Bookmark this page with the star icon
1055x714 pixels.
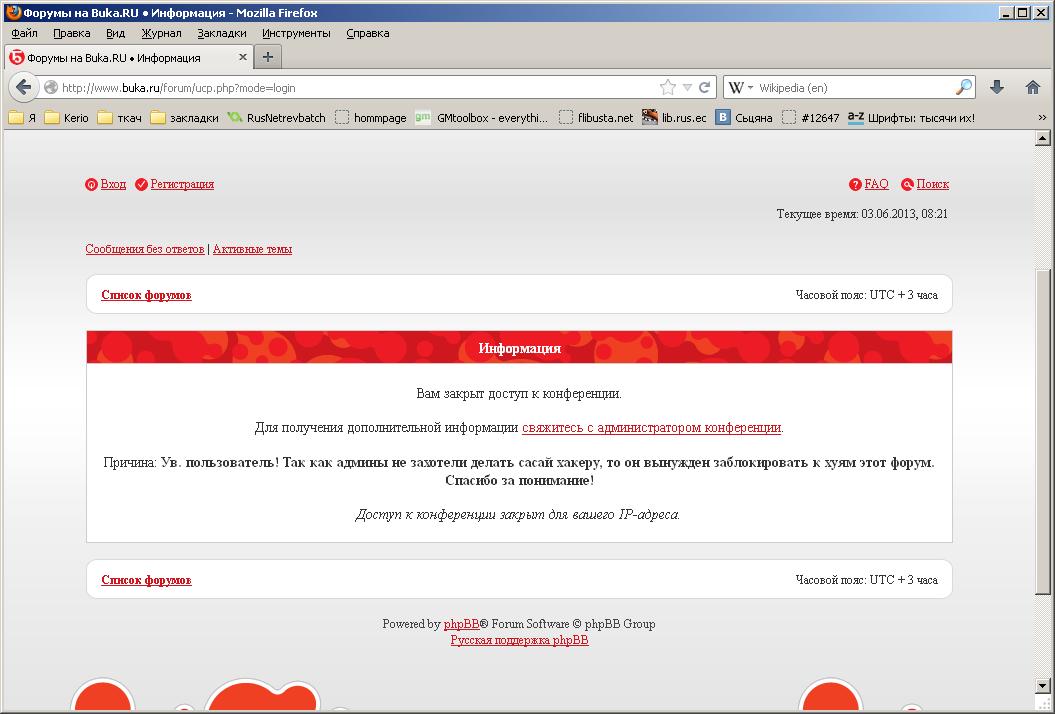pyautogui.click(x=667, y=87)
